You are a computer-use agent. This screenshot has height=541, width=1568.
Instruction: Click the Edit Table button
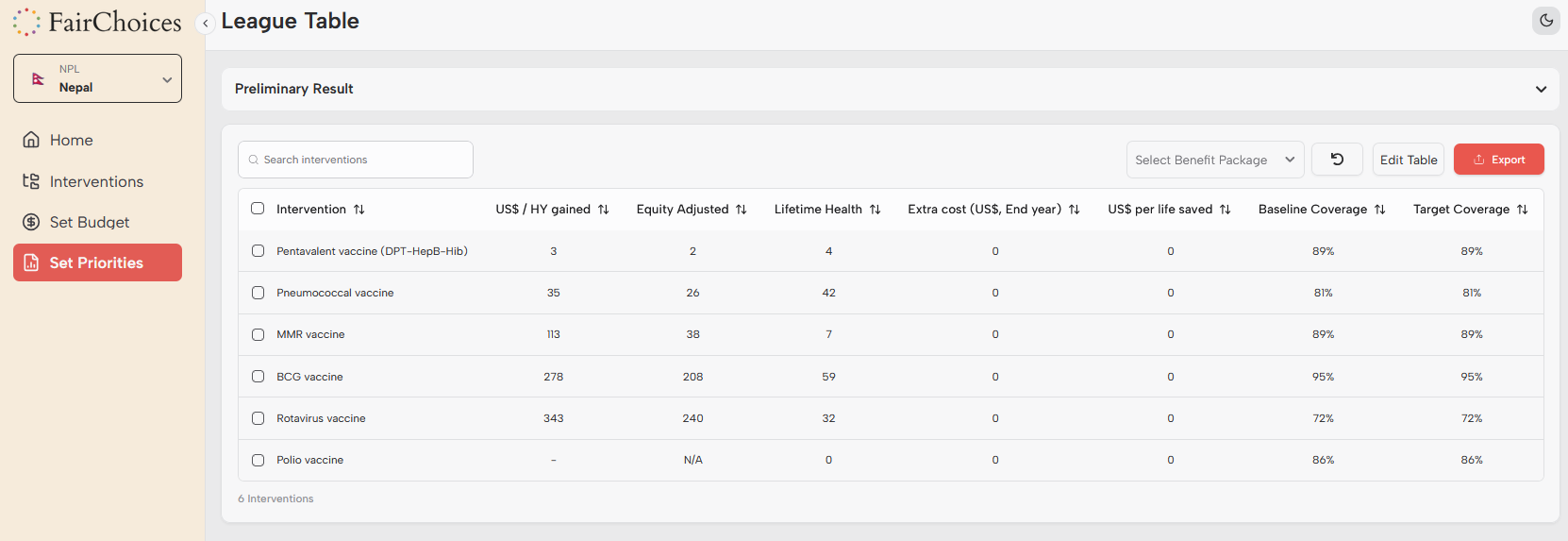pos(1408,160)
